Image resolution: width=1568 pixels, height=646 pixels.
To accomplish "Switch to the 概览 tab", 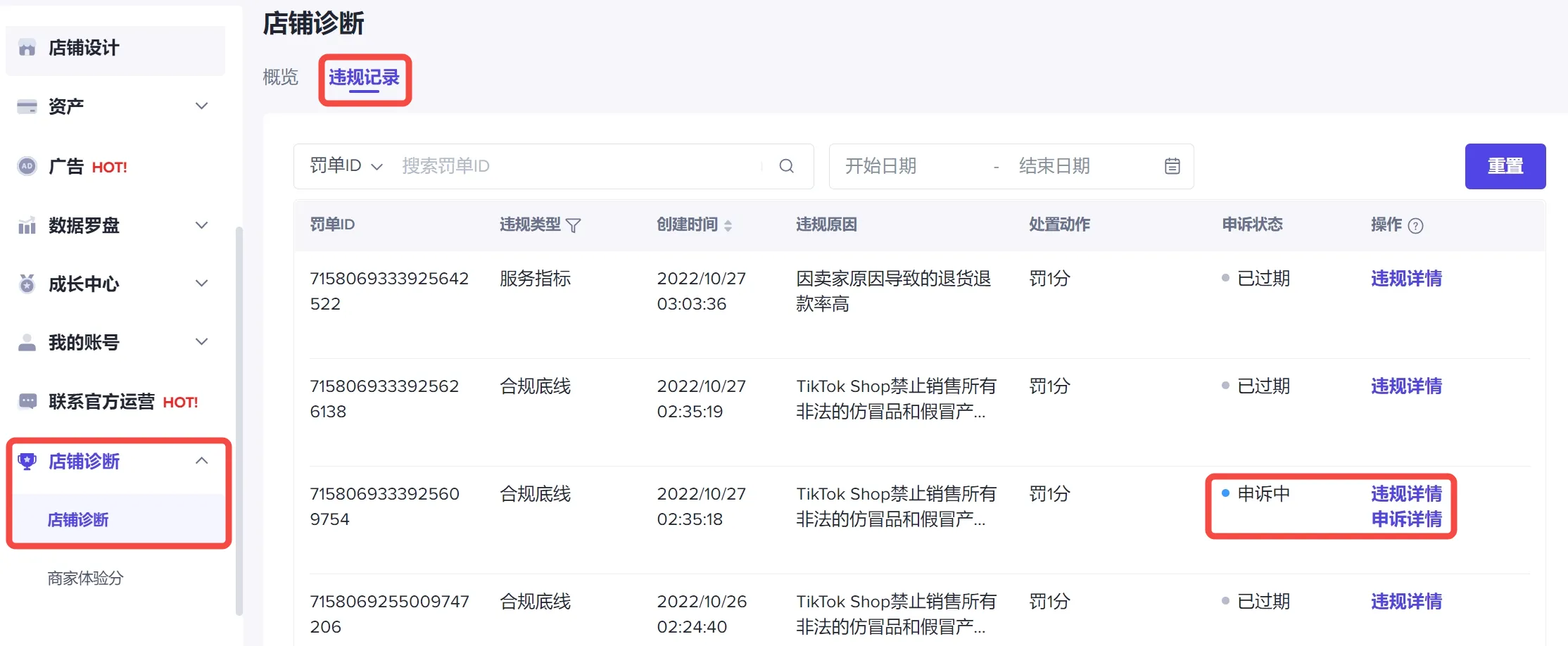I will pos(280,77).
